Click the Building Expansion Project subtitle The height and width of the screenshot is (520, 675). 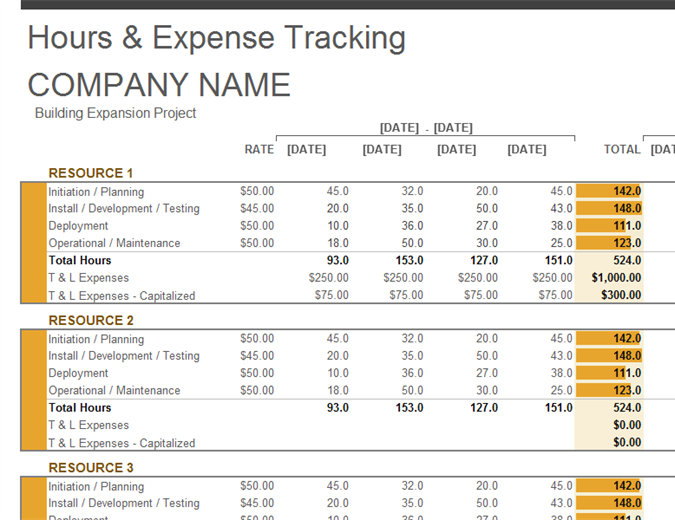[115, 113]
